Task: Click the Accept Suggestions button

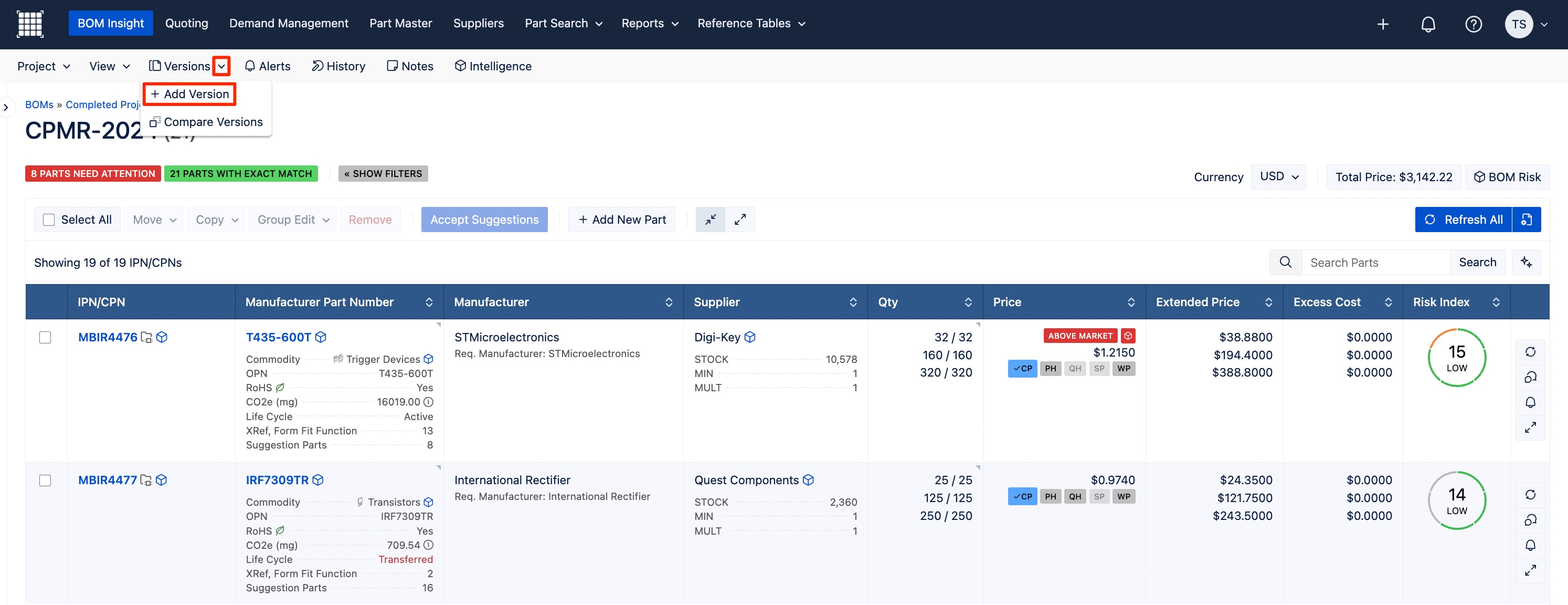Action: 484,220
